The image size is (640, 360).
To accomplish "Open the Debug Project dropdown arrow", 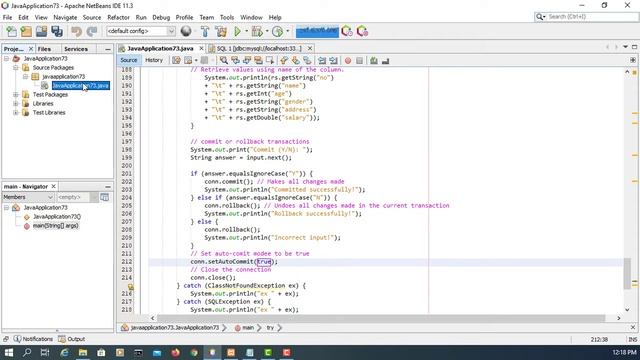I will [267, 31].
